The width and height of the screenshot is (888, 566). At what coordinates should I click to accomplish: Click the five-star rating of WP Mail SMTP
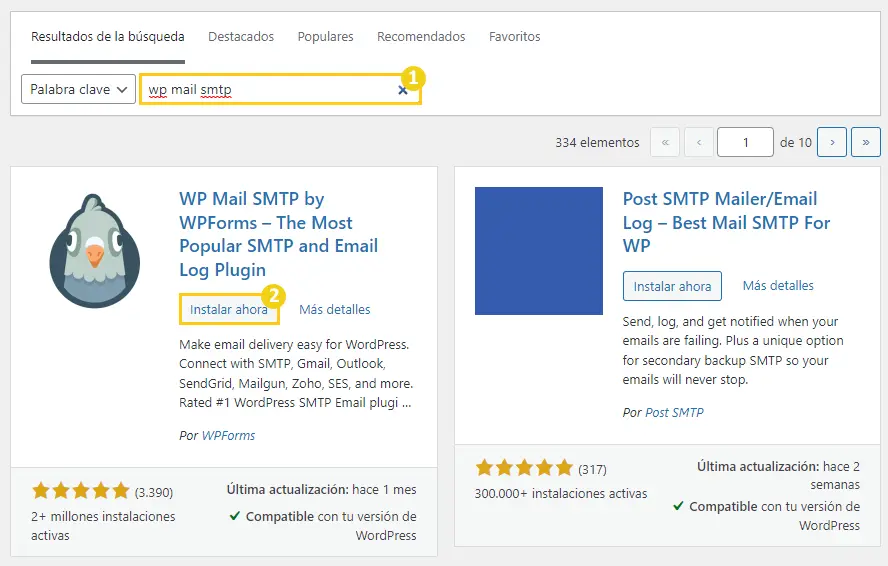81,491
